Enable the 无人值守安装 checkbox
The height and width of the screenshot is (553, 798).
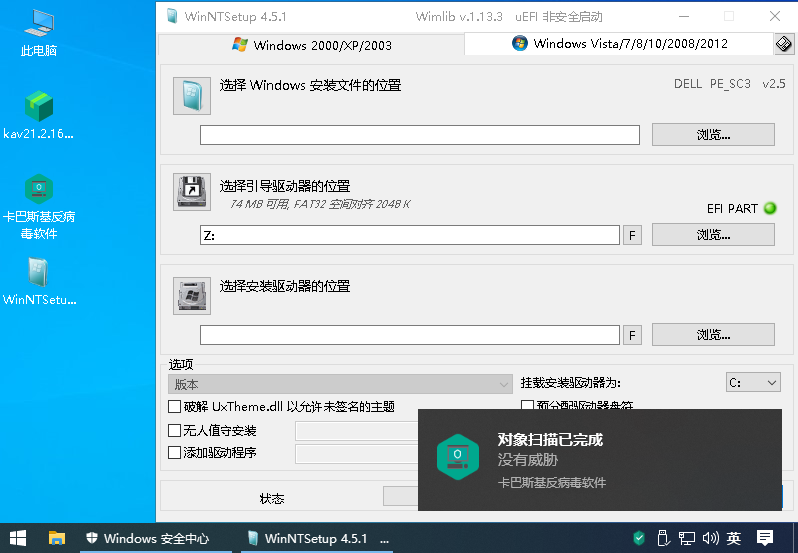coord(174,430)
